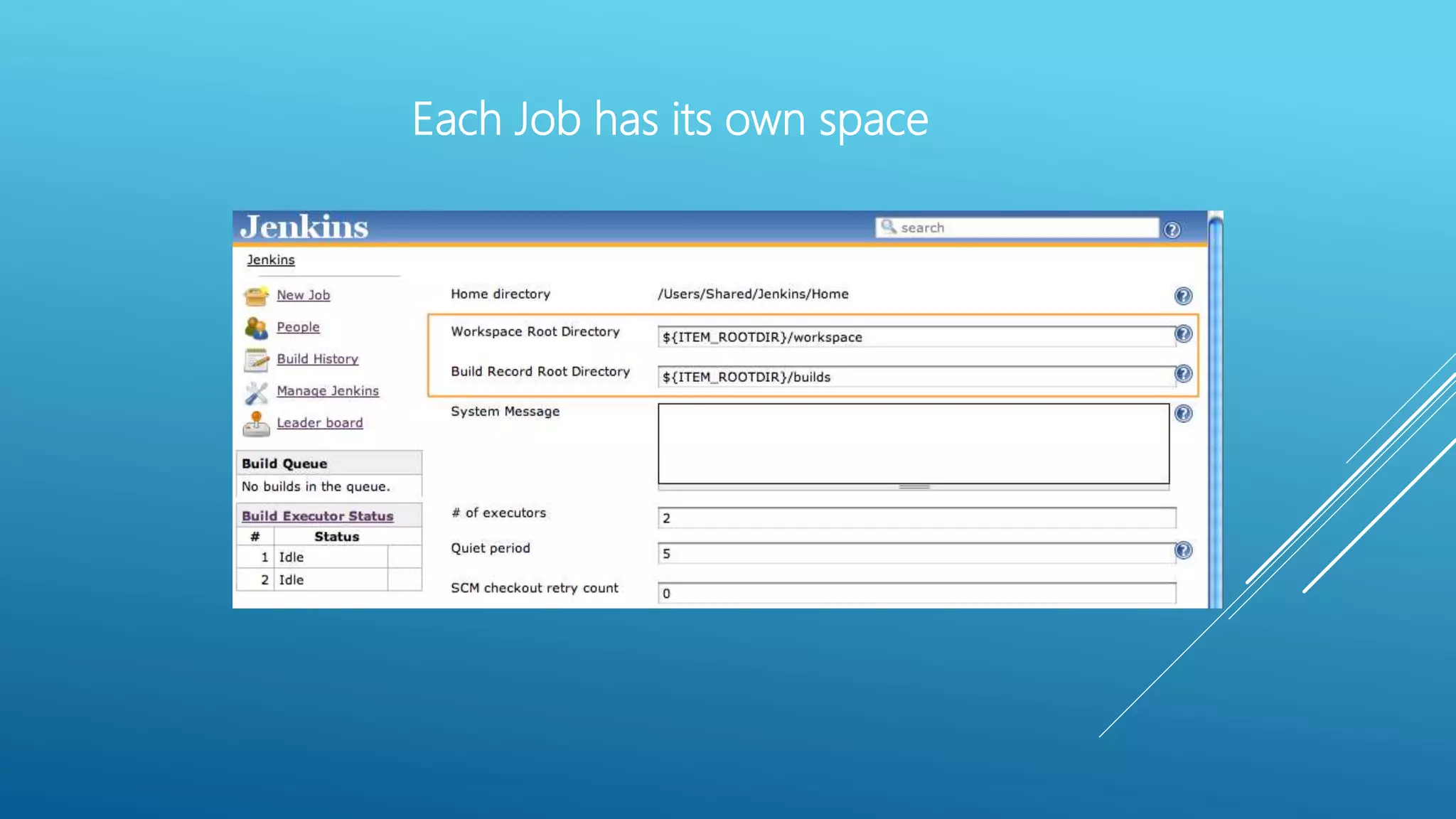Show help for Quiet period
The image size is (1456, 819).
click(1183, 550)
